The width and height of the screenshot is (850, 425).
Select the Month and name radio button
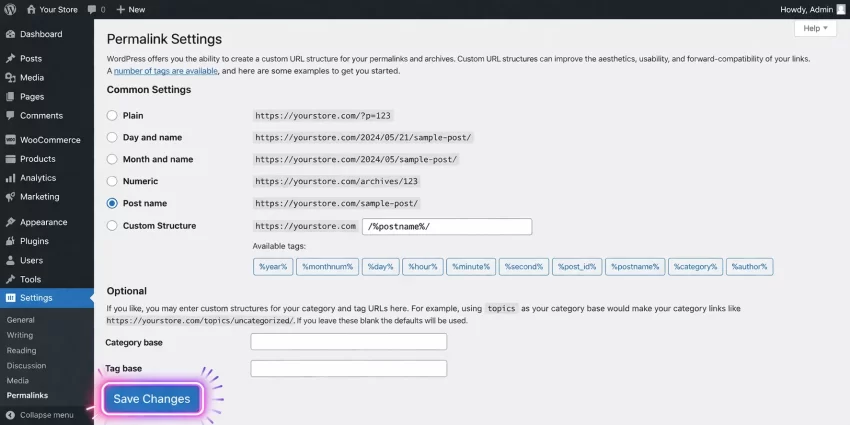click(x=112, y=159)
